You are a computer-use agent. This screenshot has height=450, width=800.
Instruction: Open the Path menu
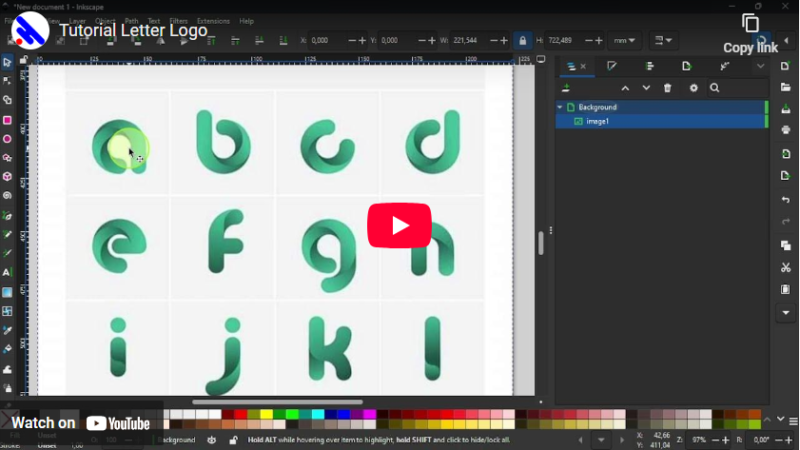click(132, 21)
